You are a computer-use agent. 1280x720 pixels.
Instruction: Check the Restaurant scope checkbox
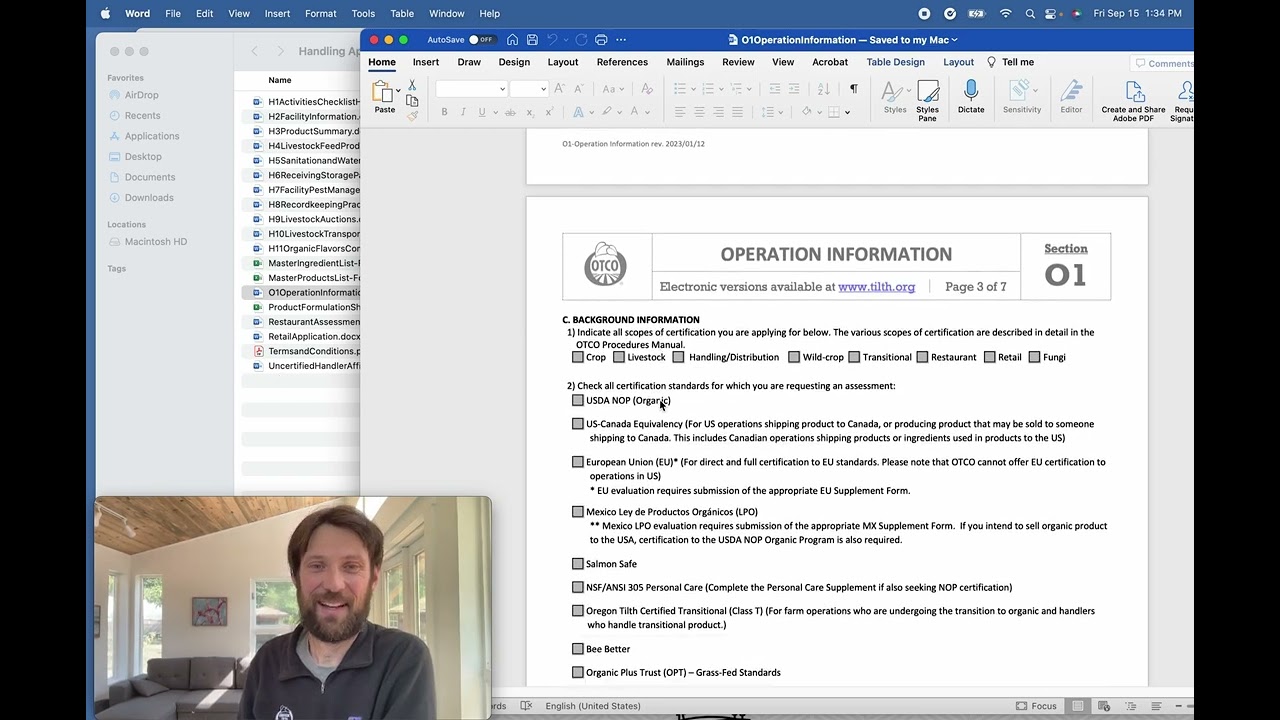922,357
